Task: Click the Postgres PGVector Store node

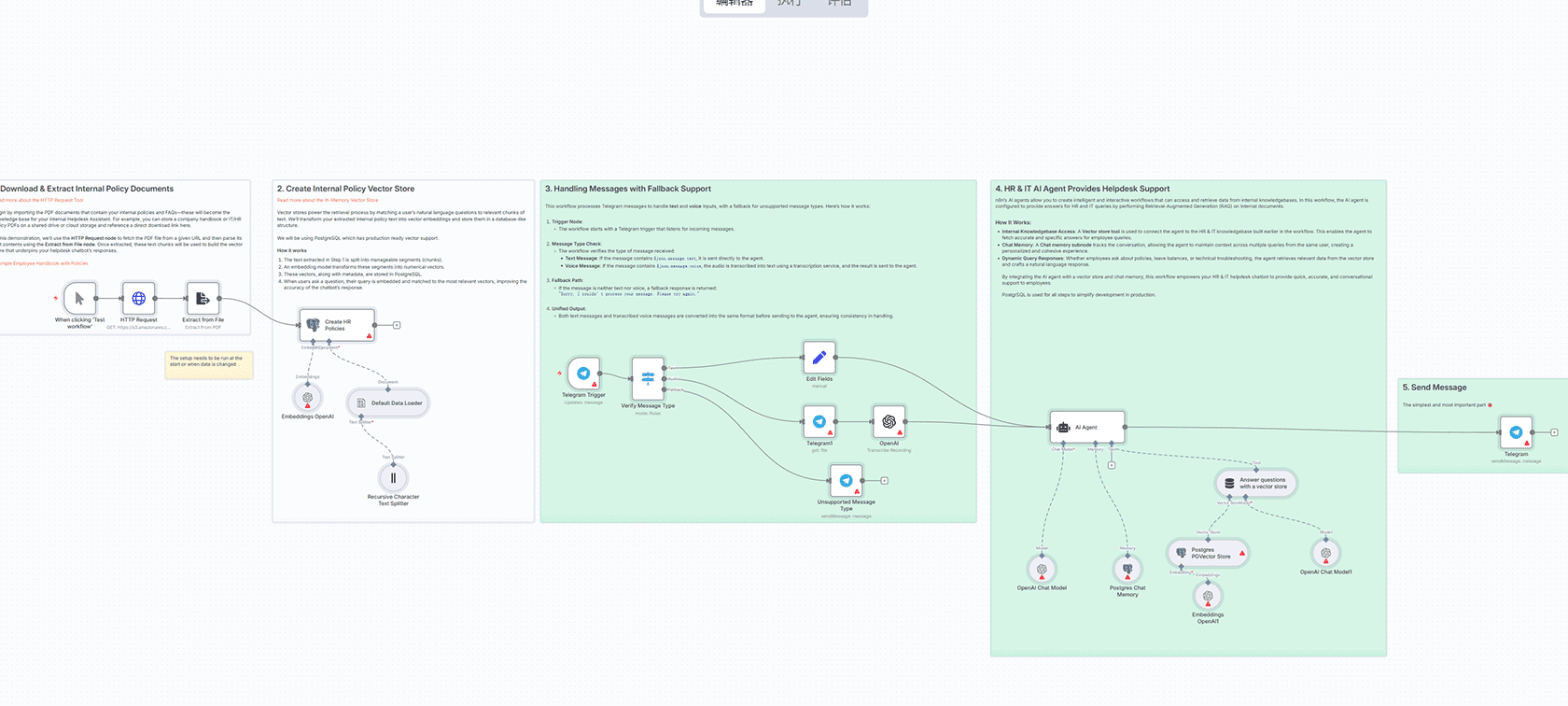Action: (x=1208, y=553)
